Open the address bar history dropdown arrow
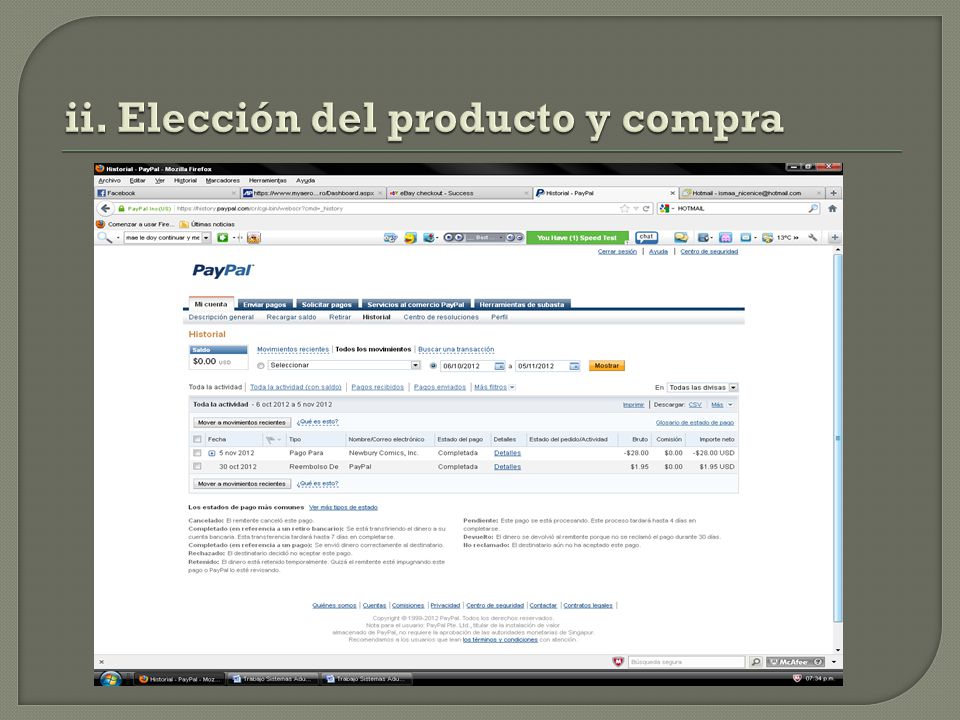 636,209
